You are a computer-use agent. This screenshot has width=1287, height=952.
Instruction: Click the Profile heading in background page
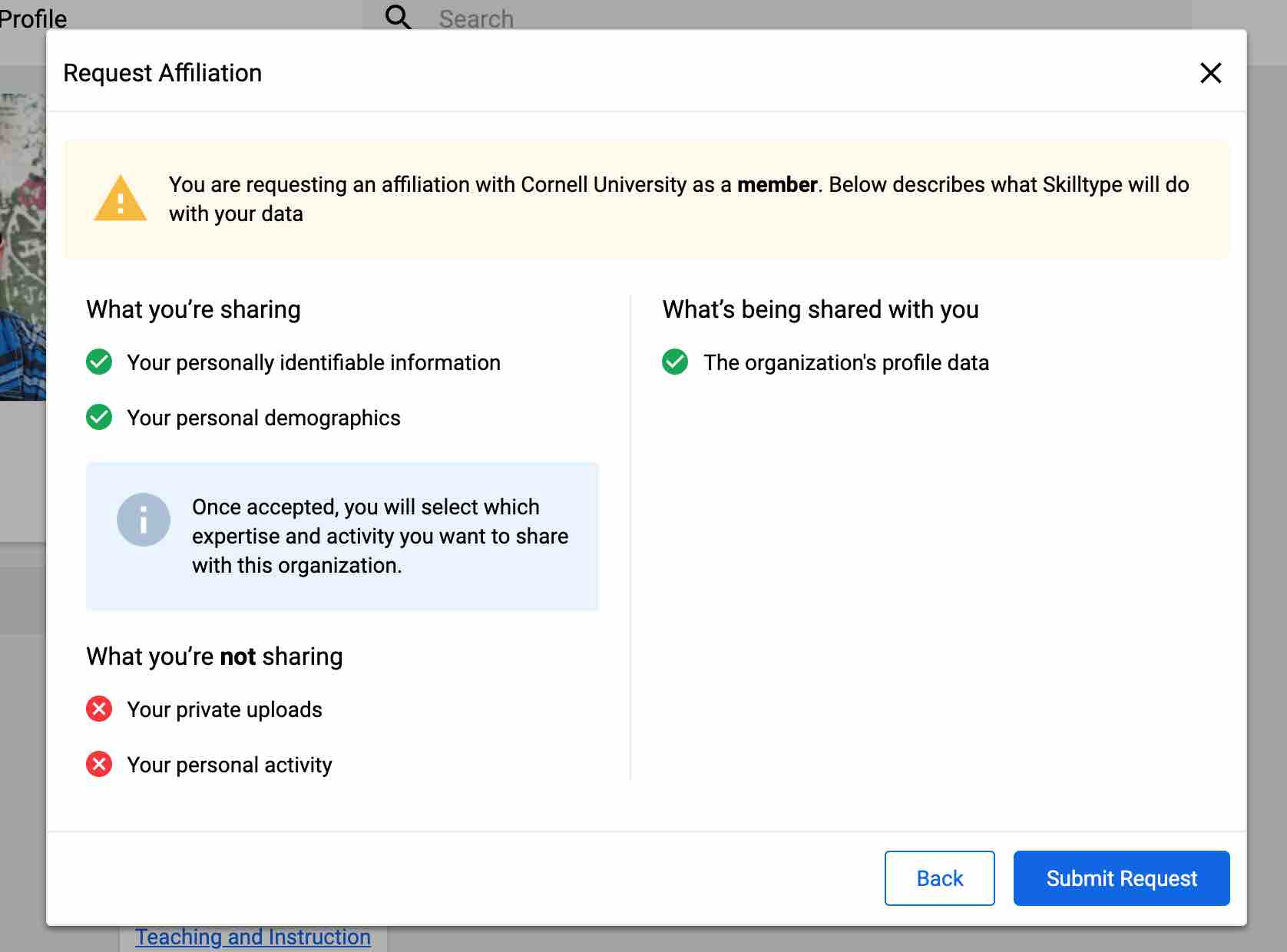[33, 18]
